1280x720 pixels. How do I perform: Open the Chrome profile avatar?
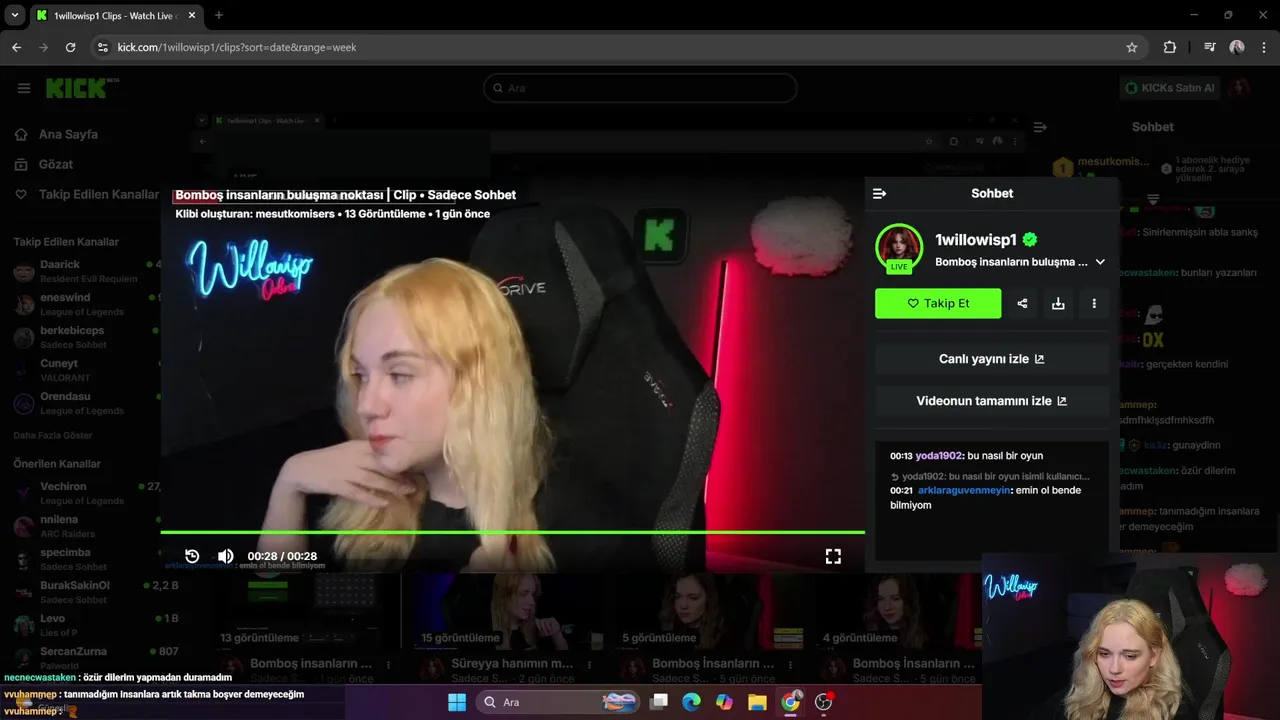(x=1237, y=47)
